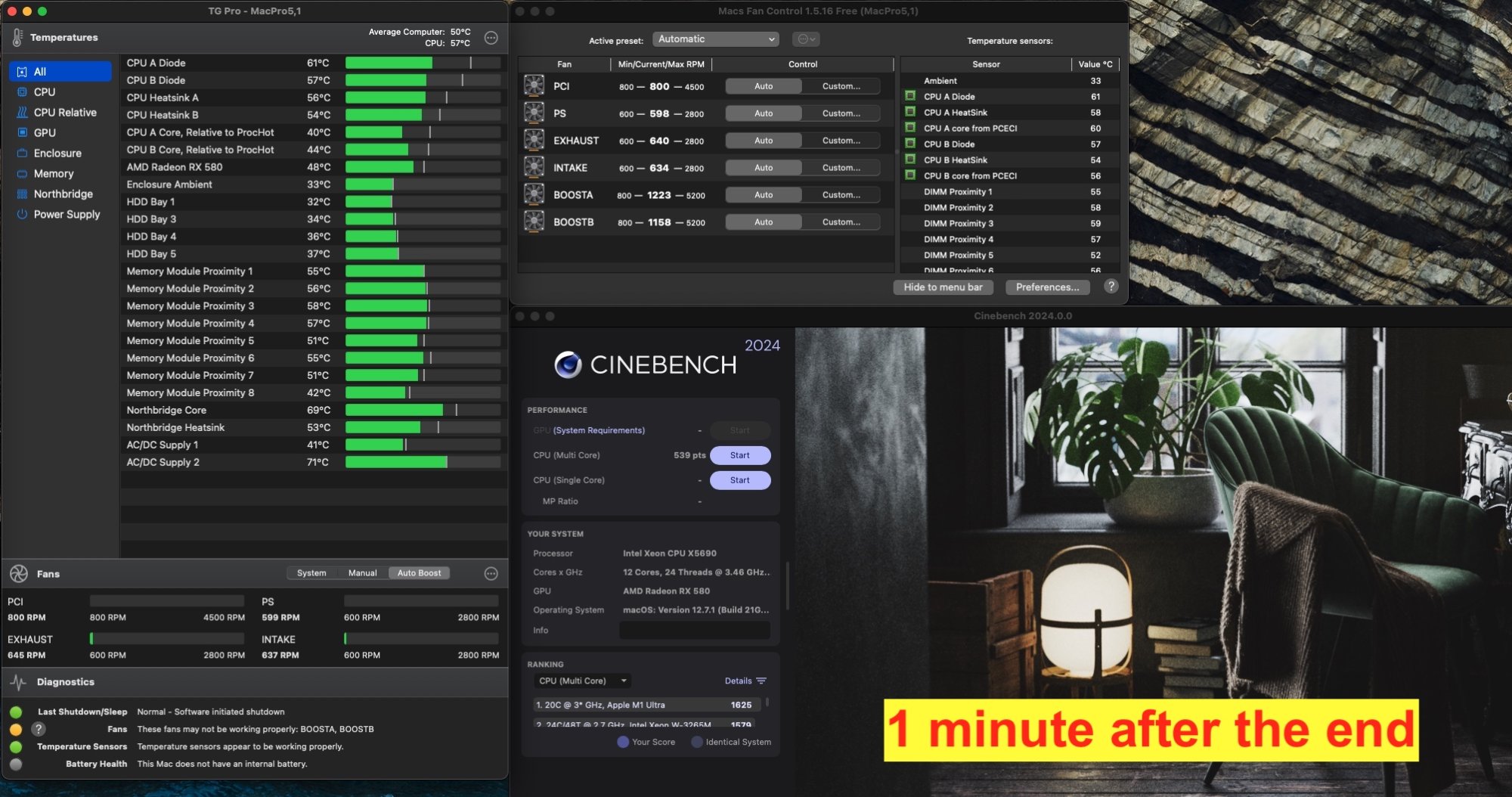1512x797 pixels.
Task: Click the Power Supply icon in TG Pro sidebar
Action: 22,215
